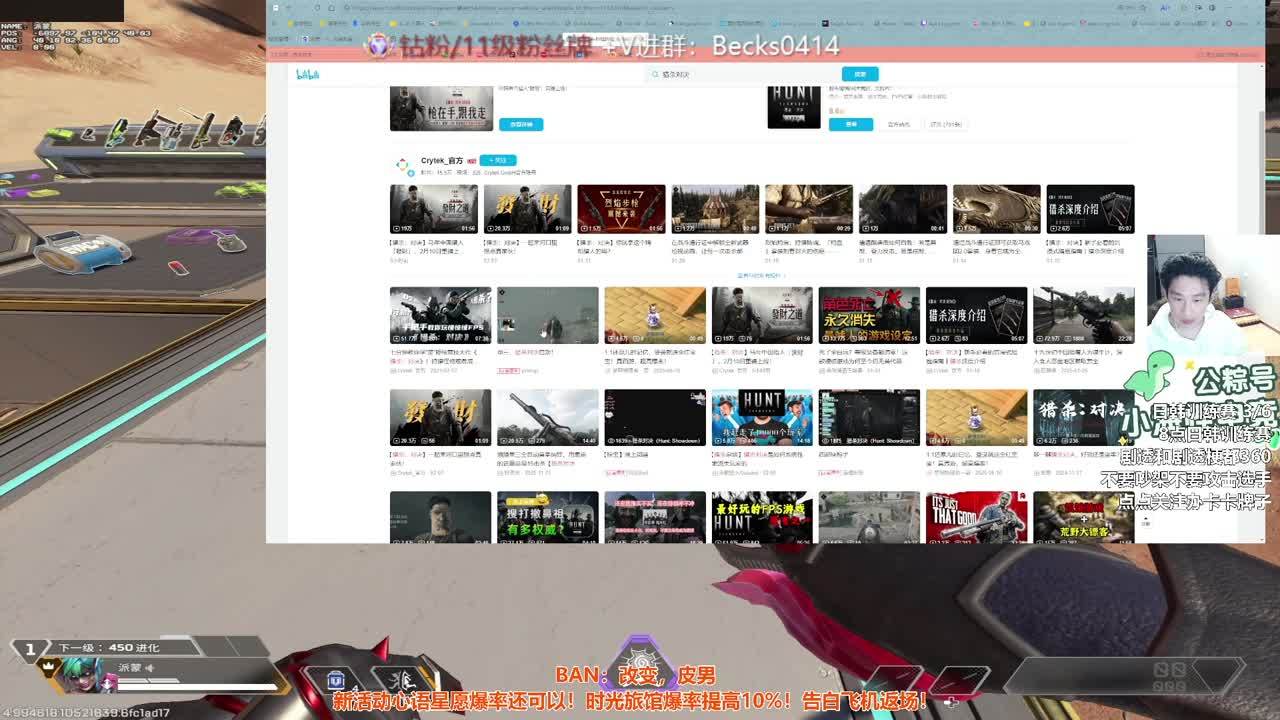The height and width of the screenshot is (720, 1280).
Task: Click the blue button under 枪在手,跟我走 card
Action: pos(521,124)
